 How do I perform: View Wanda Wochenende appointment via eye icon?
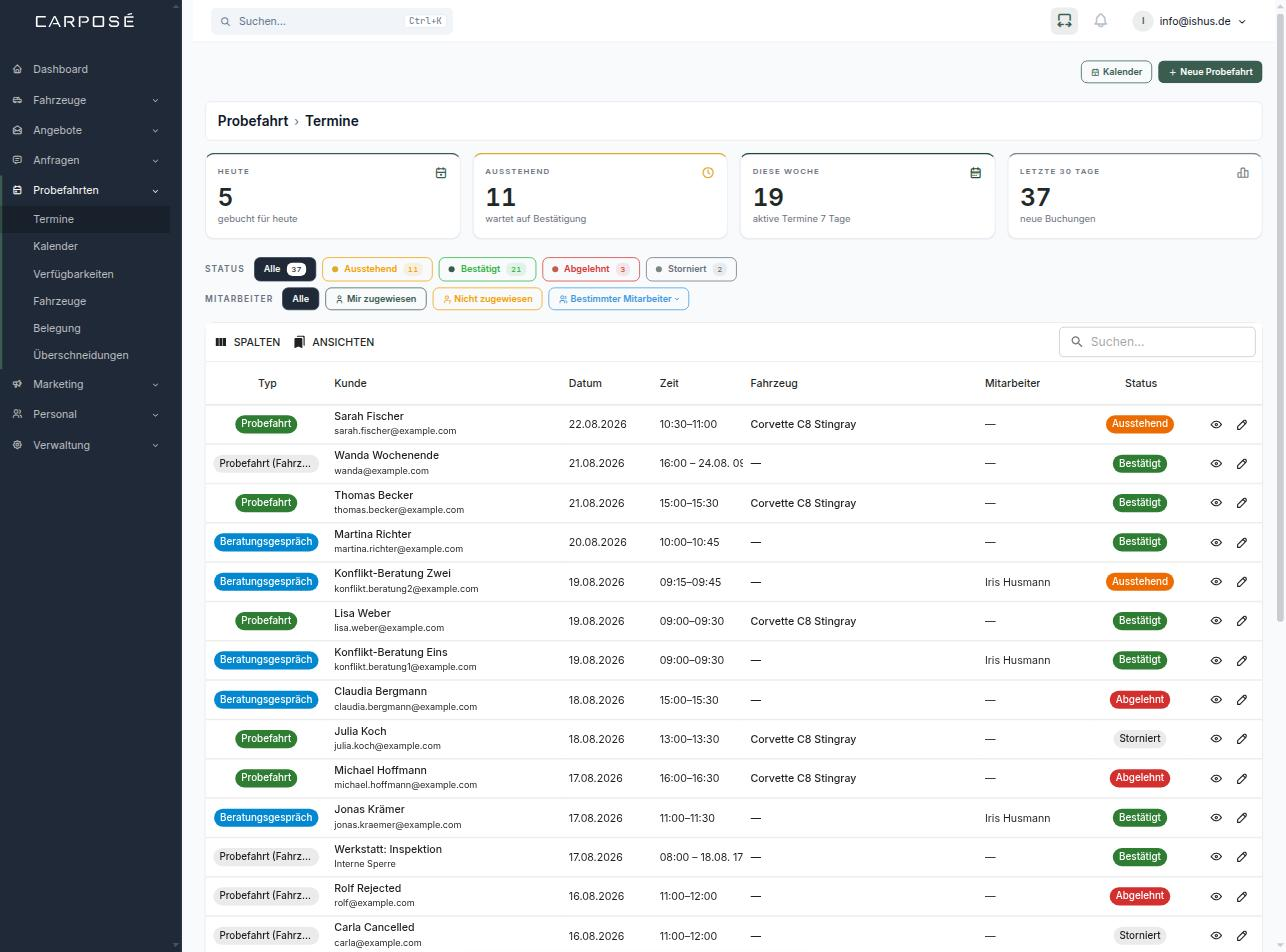1216,464
